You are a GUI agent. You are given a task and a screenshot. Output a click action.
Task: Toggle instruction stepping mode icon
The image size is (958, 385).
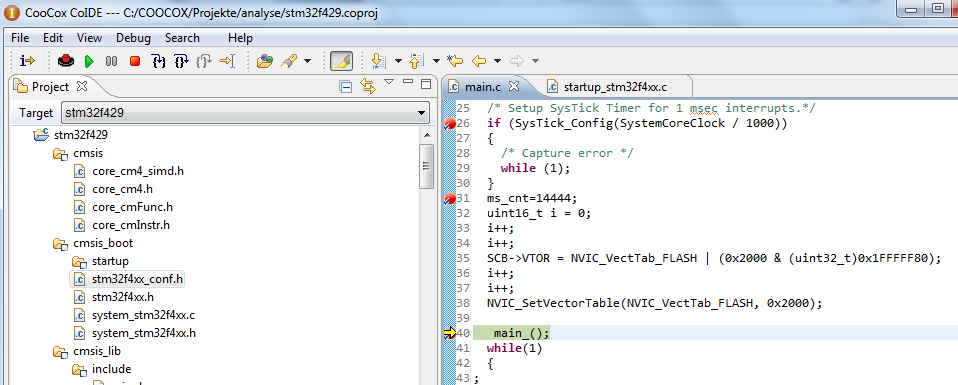point(27,61)
